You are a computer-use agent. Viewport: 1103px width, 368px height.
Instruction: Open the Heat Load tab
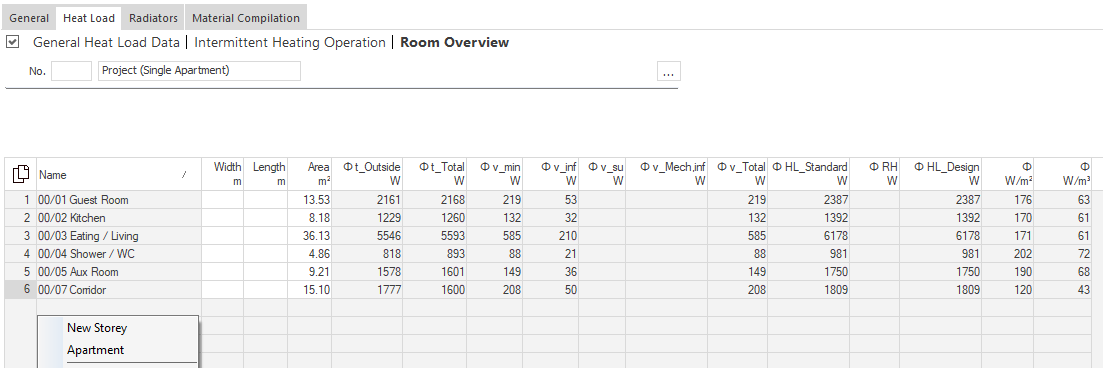point(89,18)
